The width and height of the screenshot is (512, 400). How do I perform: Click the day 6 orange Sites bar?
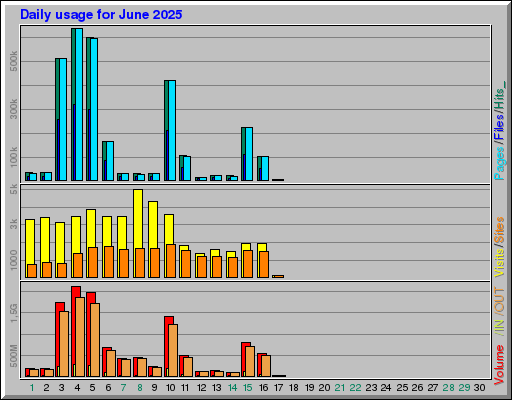pos(109,262)
